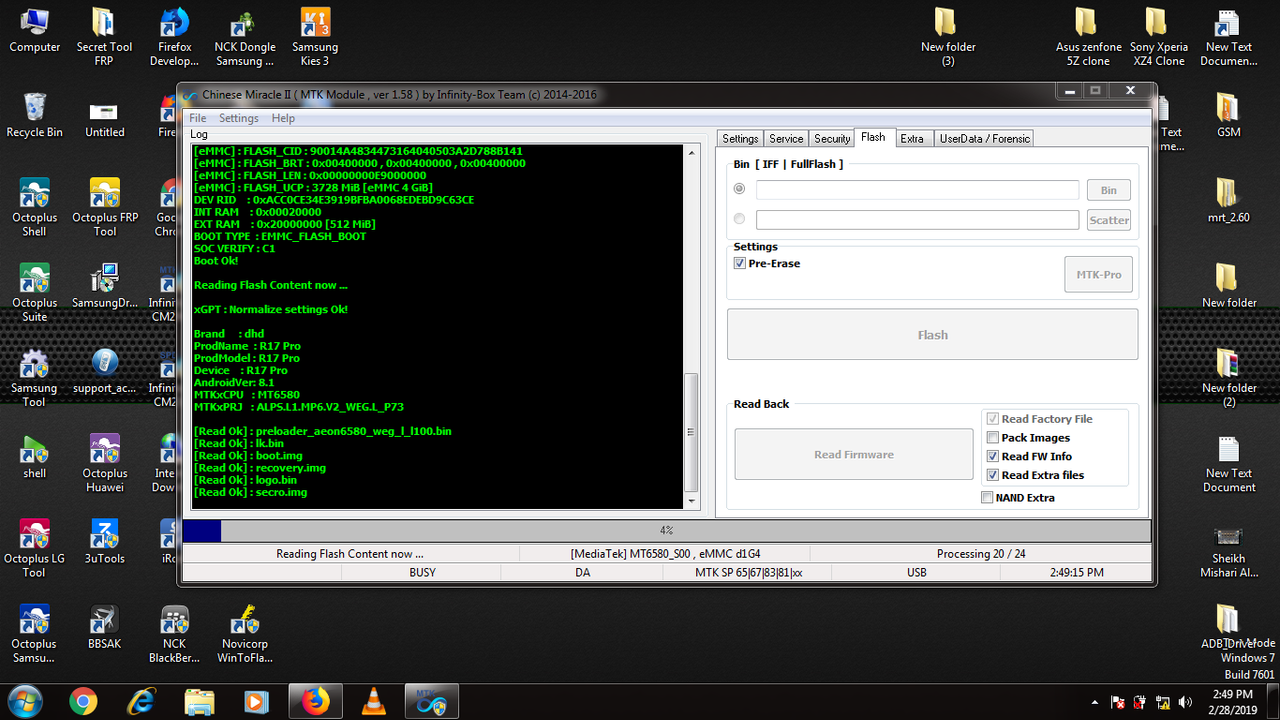Image resolution: width=1280 pixels, height=720 pixels.
Task: Launch Samsung Kies 3 icon
Action: click(315, 38)
